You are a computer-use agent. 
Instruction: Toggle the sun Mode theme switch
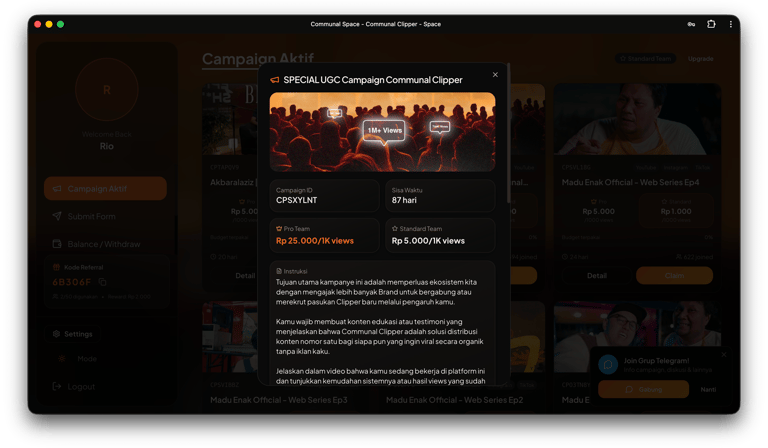pyautogui.click(x=62, y=359)
